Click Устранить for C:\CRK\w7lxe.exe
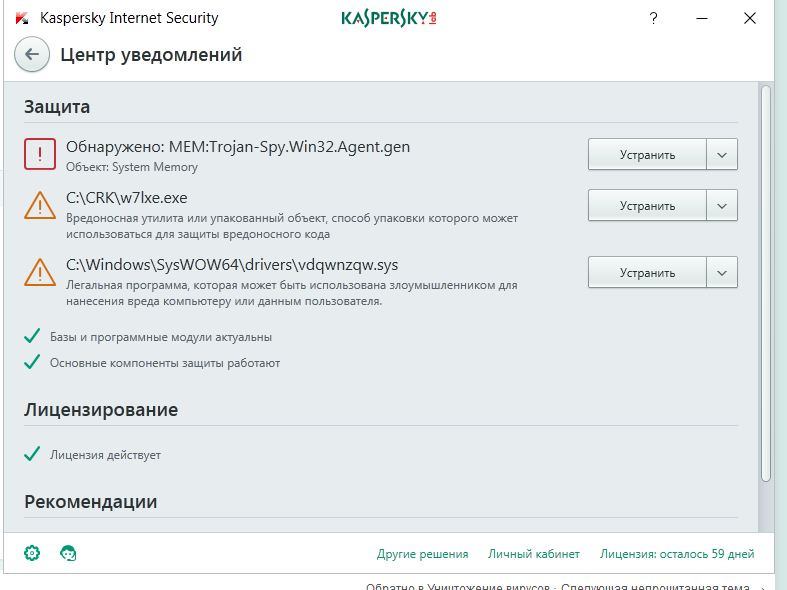 pos(647,206)
